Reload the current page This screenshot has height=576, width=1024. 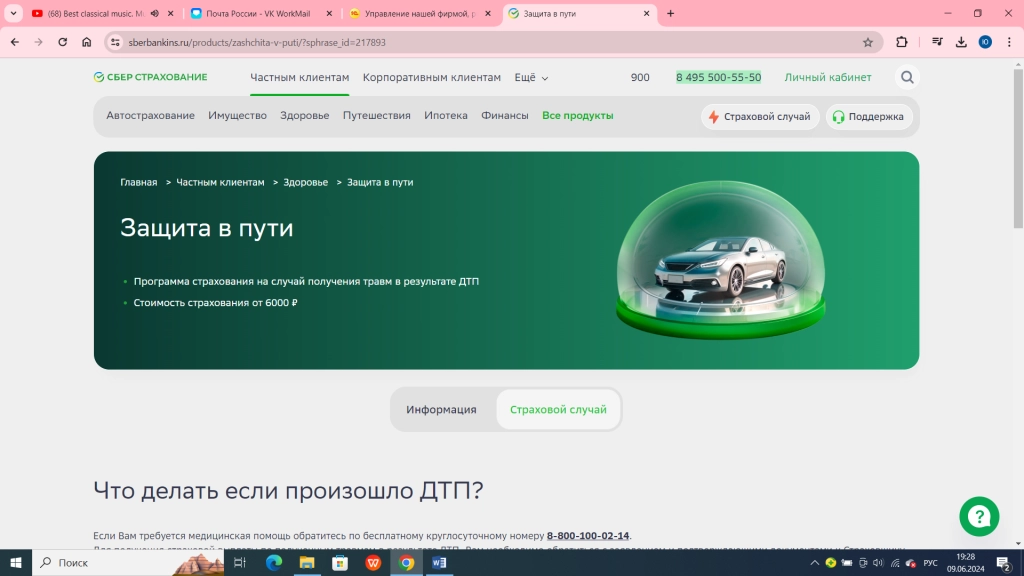pyautogui.click(x=63, y=42)
